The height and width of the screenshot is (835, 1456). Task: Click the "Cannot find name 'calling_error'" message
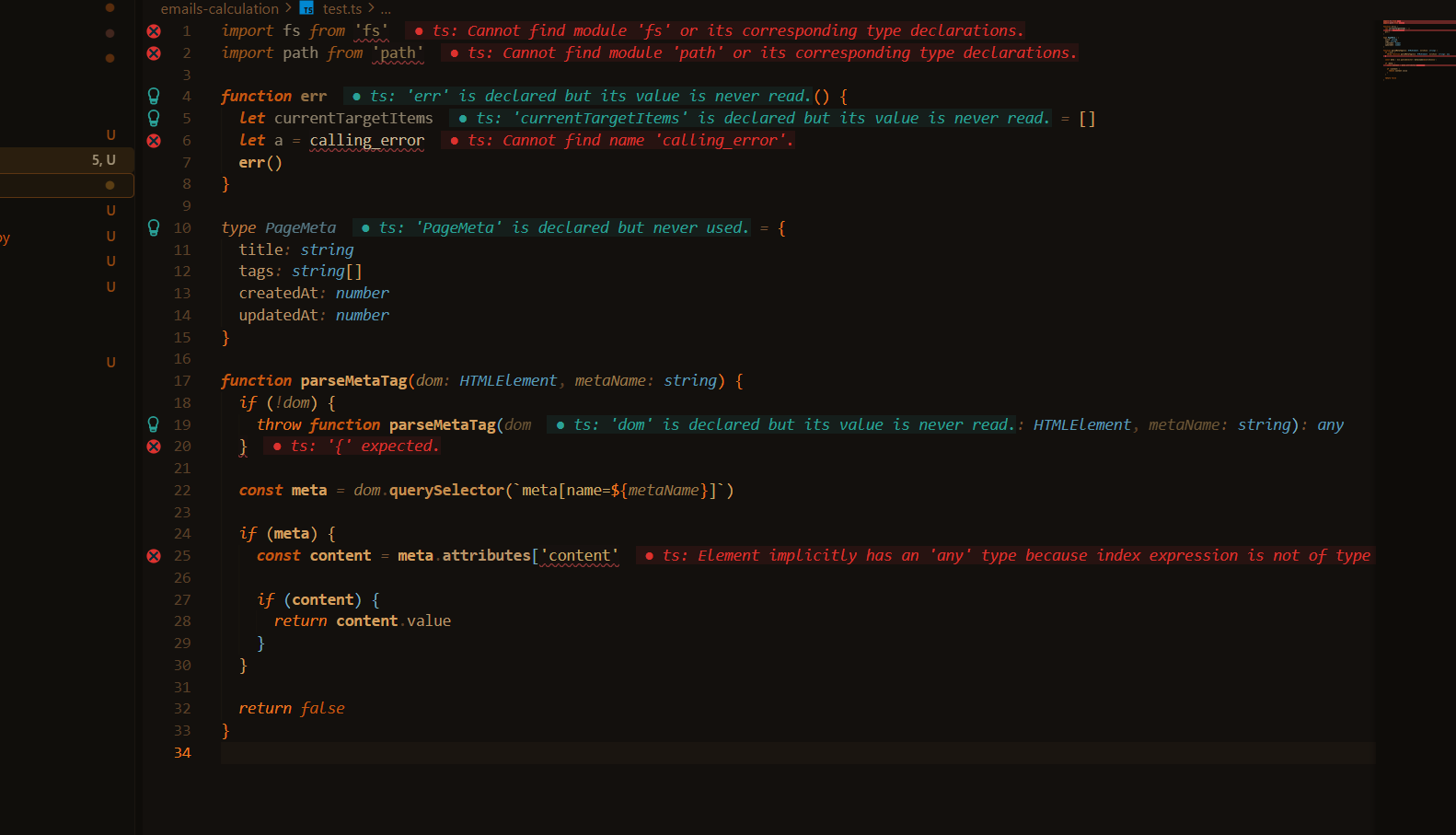coord(618,140)
